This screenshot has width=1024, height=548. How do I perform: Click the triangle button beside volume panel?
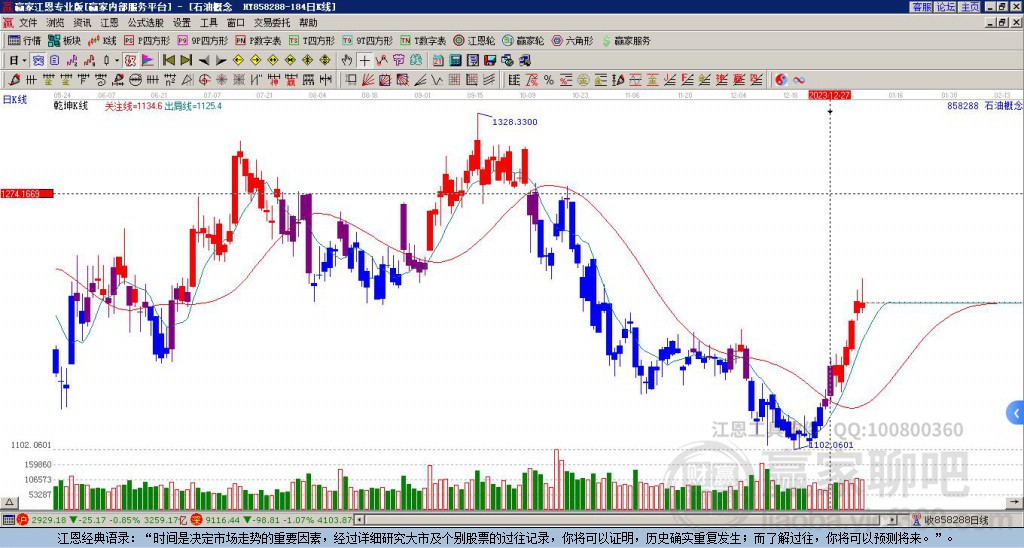[x=9, y=502]
